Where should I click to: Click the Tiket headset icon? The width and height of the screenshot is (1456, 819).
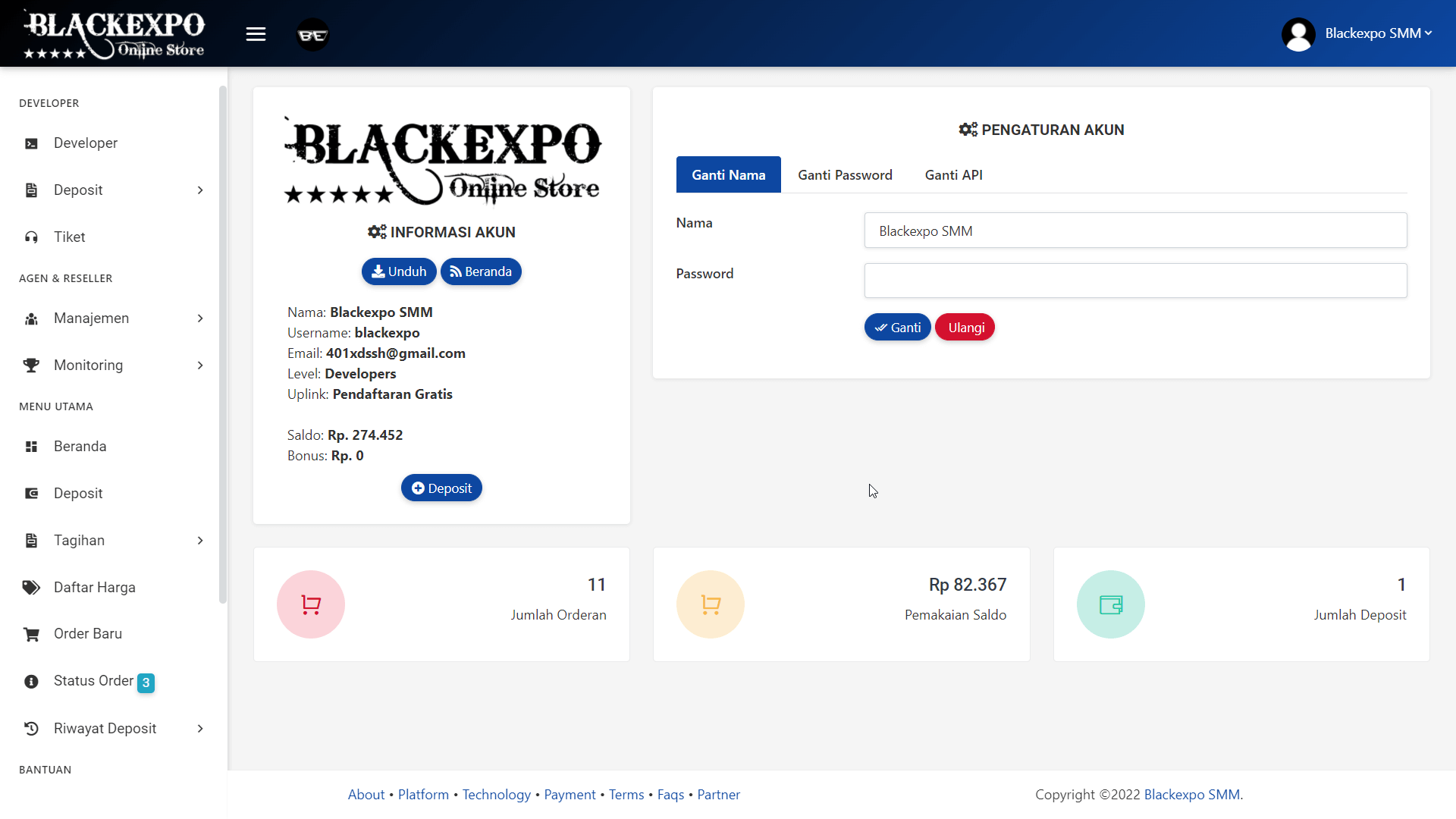coord(31,237)
